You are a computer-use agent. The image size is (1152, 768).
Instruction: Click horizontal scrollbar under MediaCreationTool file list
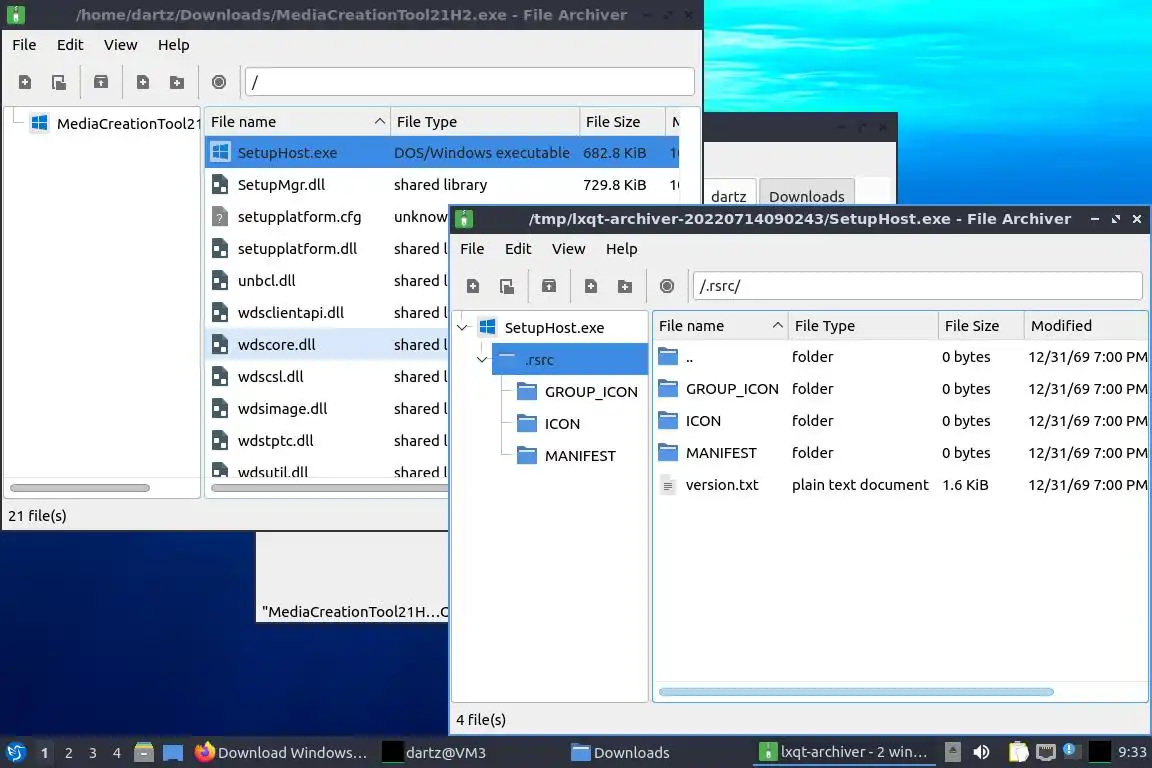point(329,488)
